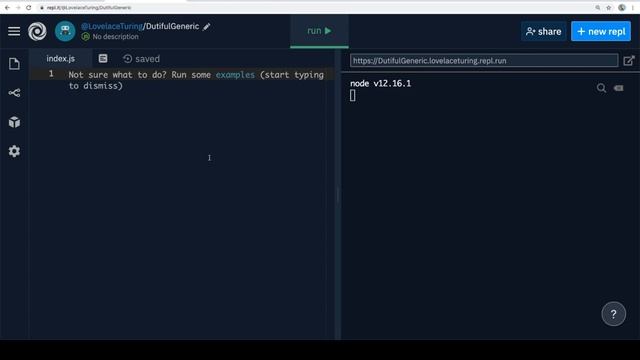Open the Settings gear in sidebar

14,151
